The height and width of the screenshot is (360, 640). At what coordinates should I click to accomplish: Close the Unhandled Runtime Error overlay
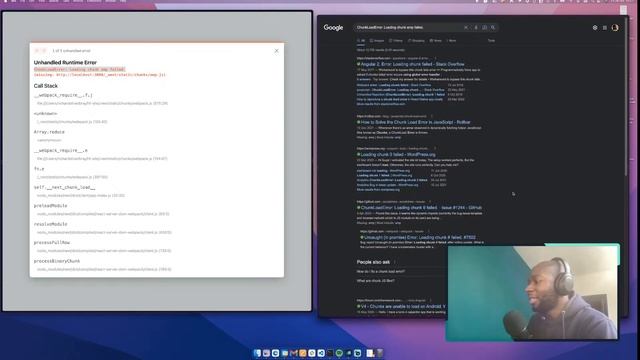point(276,51)
